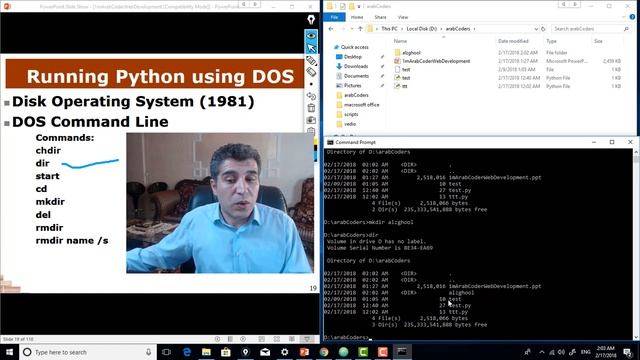Switch to Command Prompt taskbar icon
This screenshot has height=360, width=640.
click(402, 352)
